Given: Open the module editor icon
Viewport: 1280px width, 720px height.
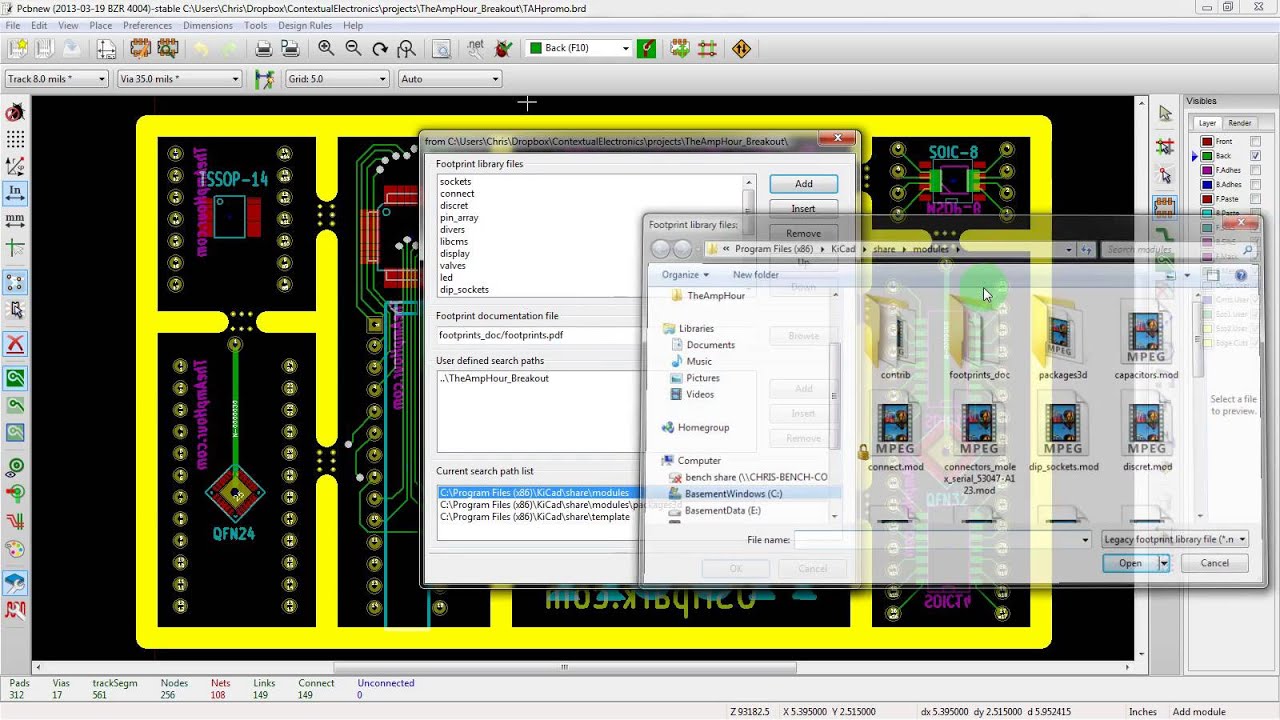Looking at the screenshot, I should (139, 48).
